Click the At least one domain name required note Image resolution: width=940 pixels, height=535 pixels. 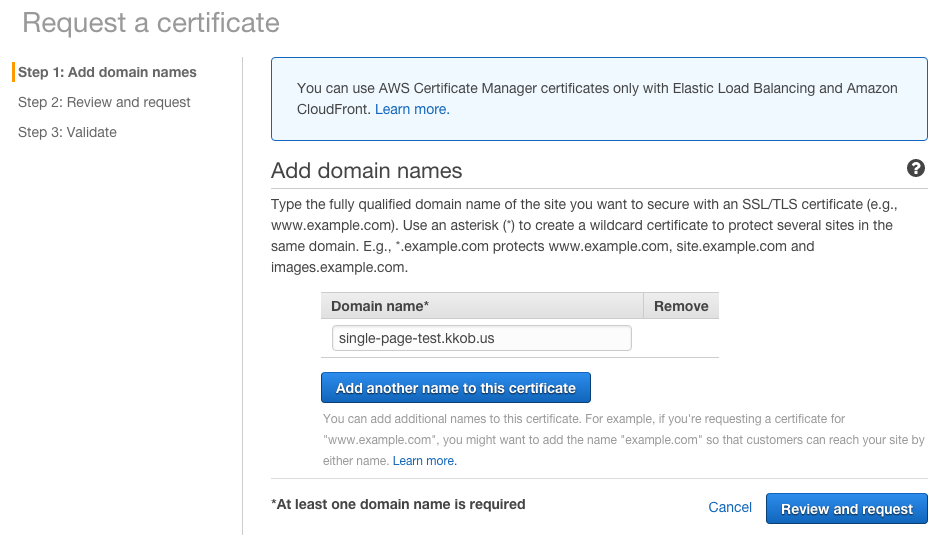pyautogui.click(x=398, y=505)
